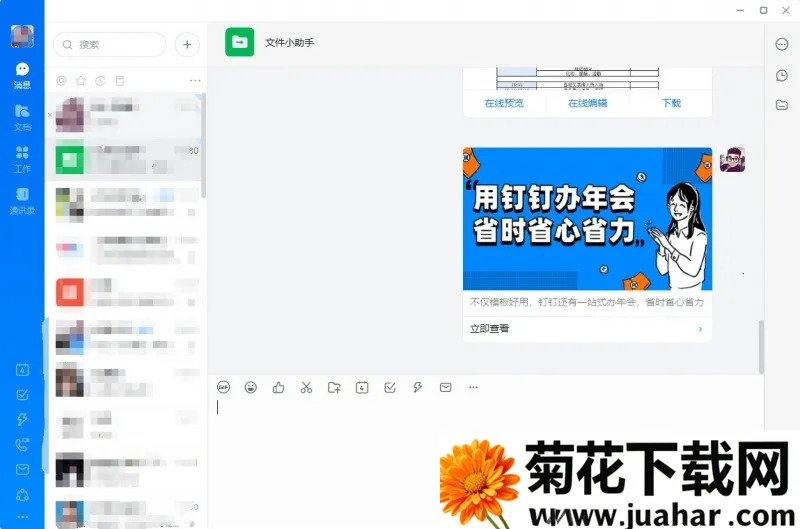The width and height of the screenshot is (800, 529).
Task: Click the chat message area scrollbar
Action: (761, 347)
